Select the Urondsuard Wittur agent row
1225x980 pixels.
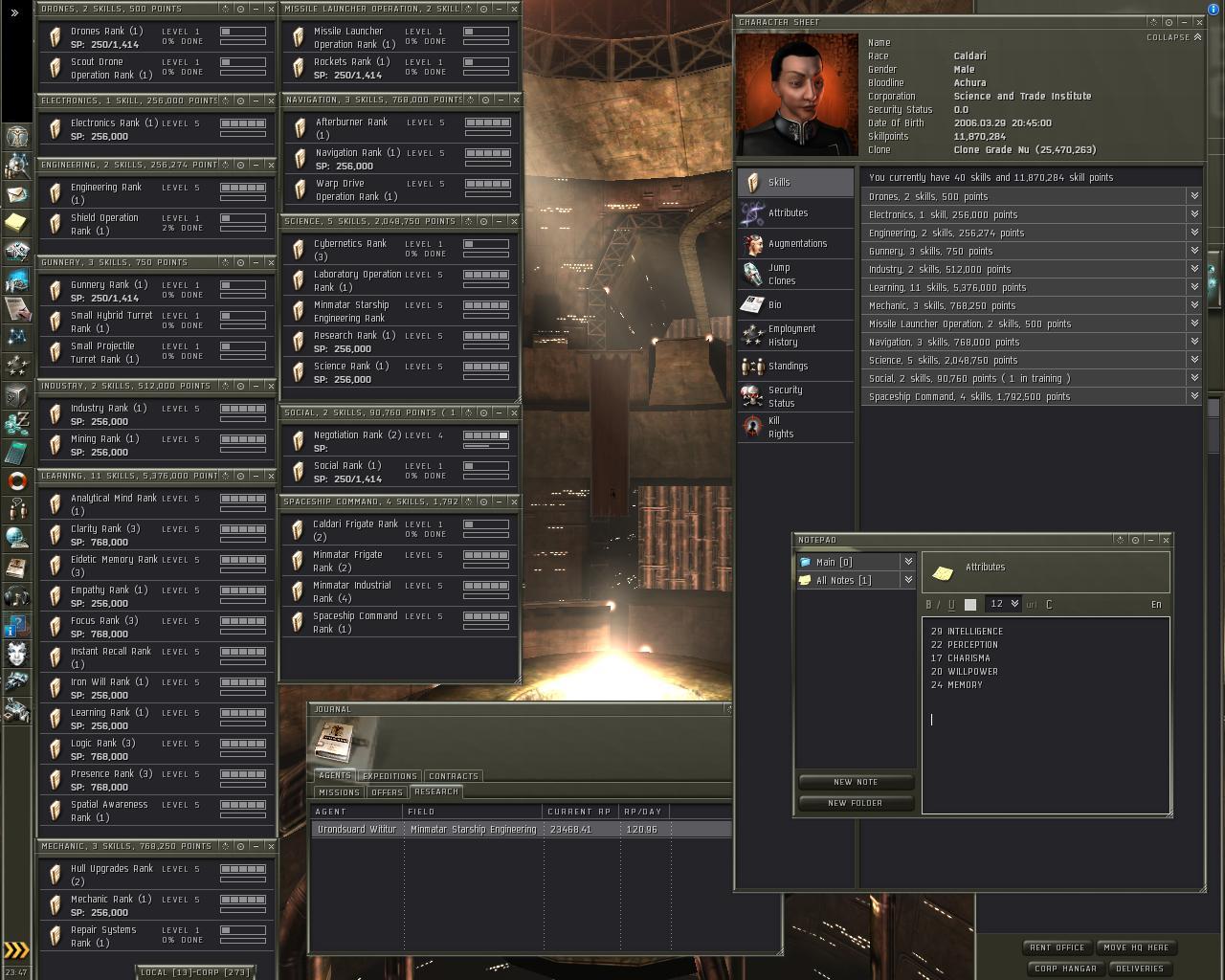522,829
